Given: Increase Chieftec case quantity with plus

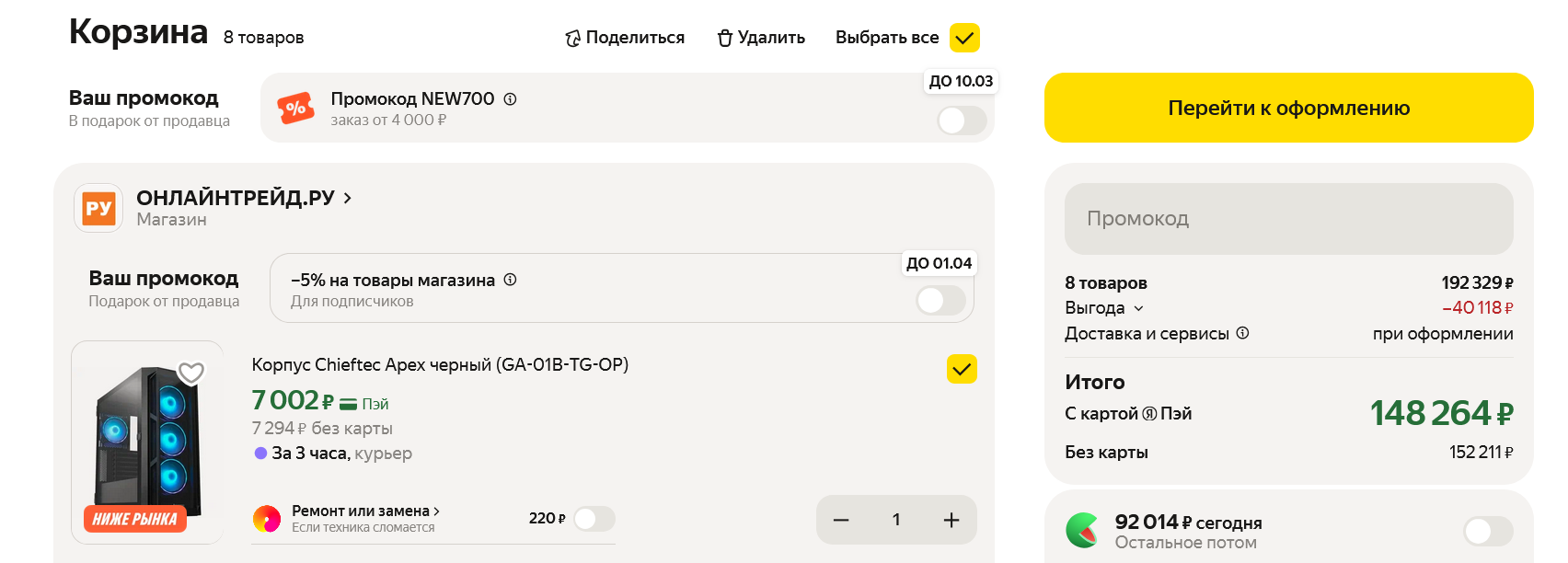Looking at the screenshot, I should (x=951, y=520).
